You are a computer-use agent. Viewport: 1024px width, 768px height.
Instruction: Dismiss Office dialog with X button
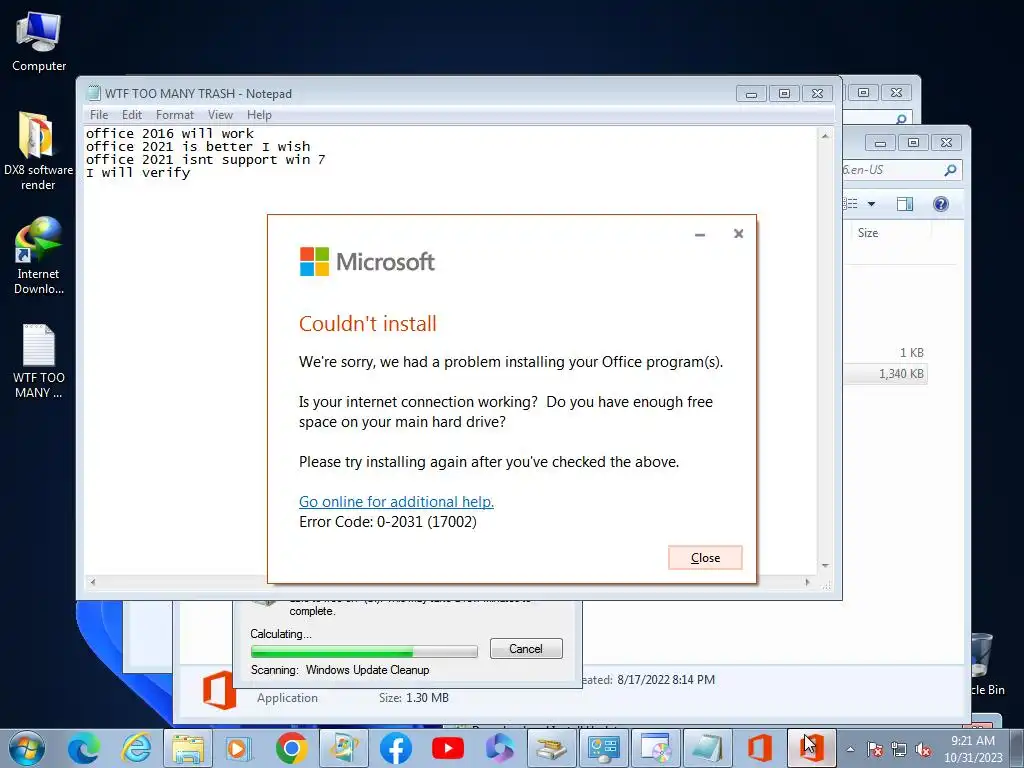(x=739, y=234)
